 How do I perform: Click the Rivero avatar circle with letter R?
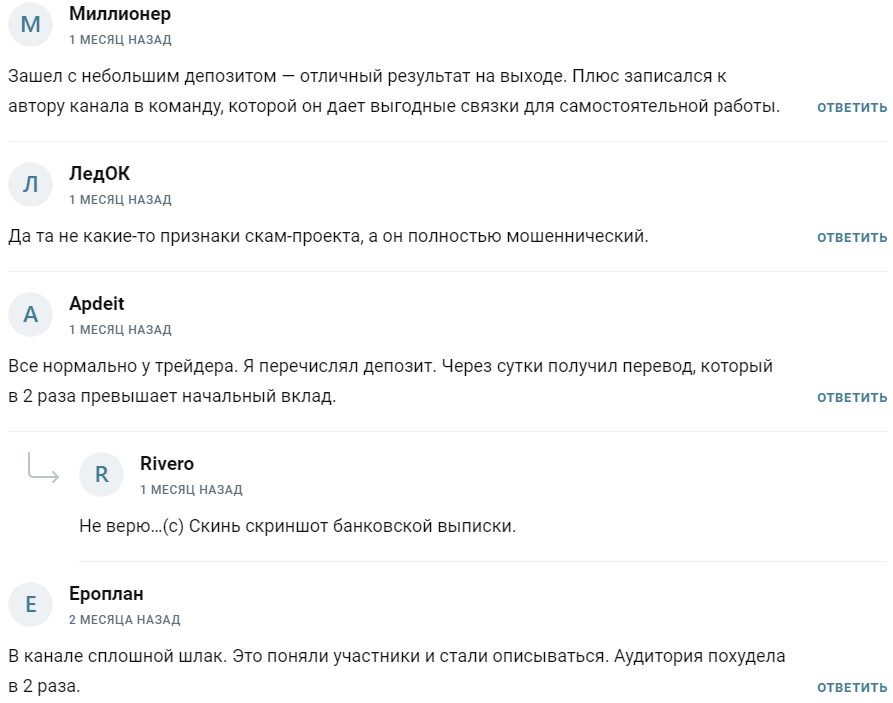pos(101,474)
